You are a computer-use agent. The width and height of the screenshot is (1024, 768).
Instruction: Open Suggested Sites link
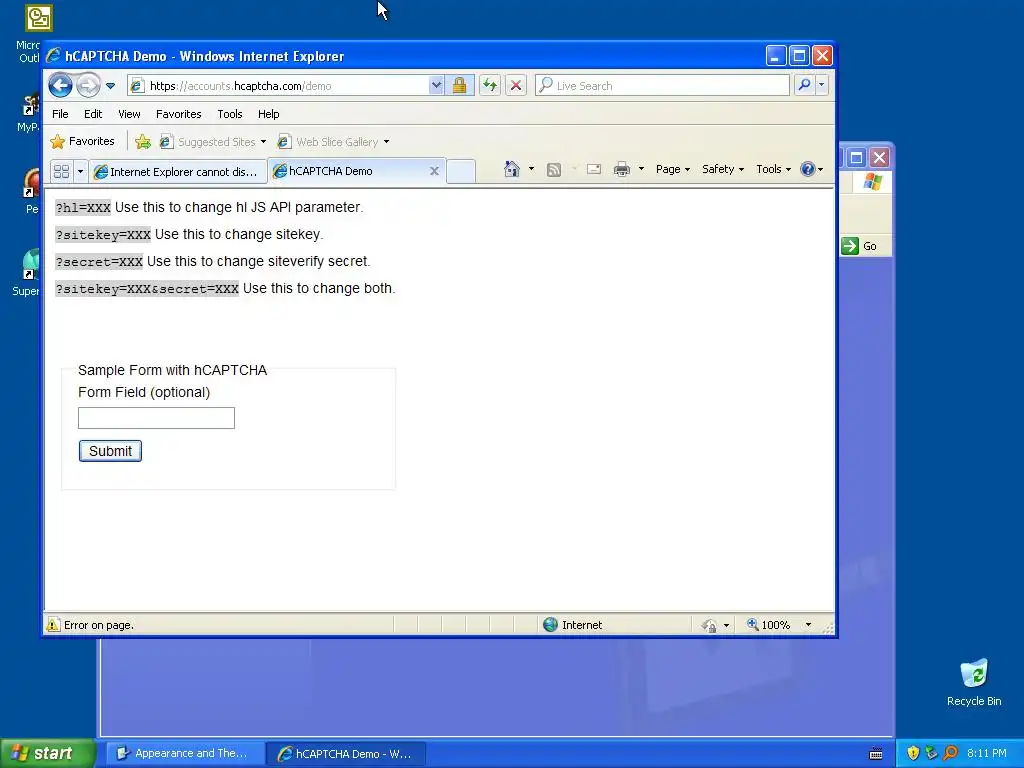(x=213, y=142)
